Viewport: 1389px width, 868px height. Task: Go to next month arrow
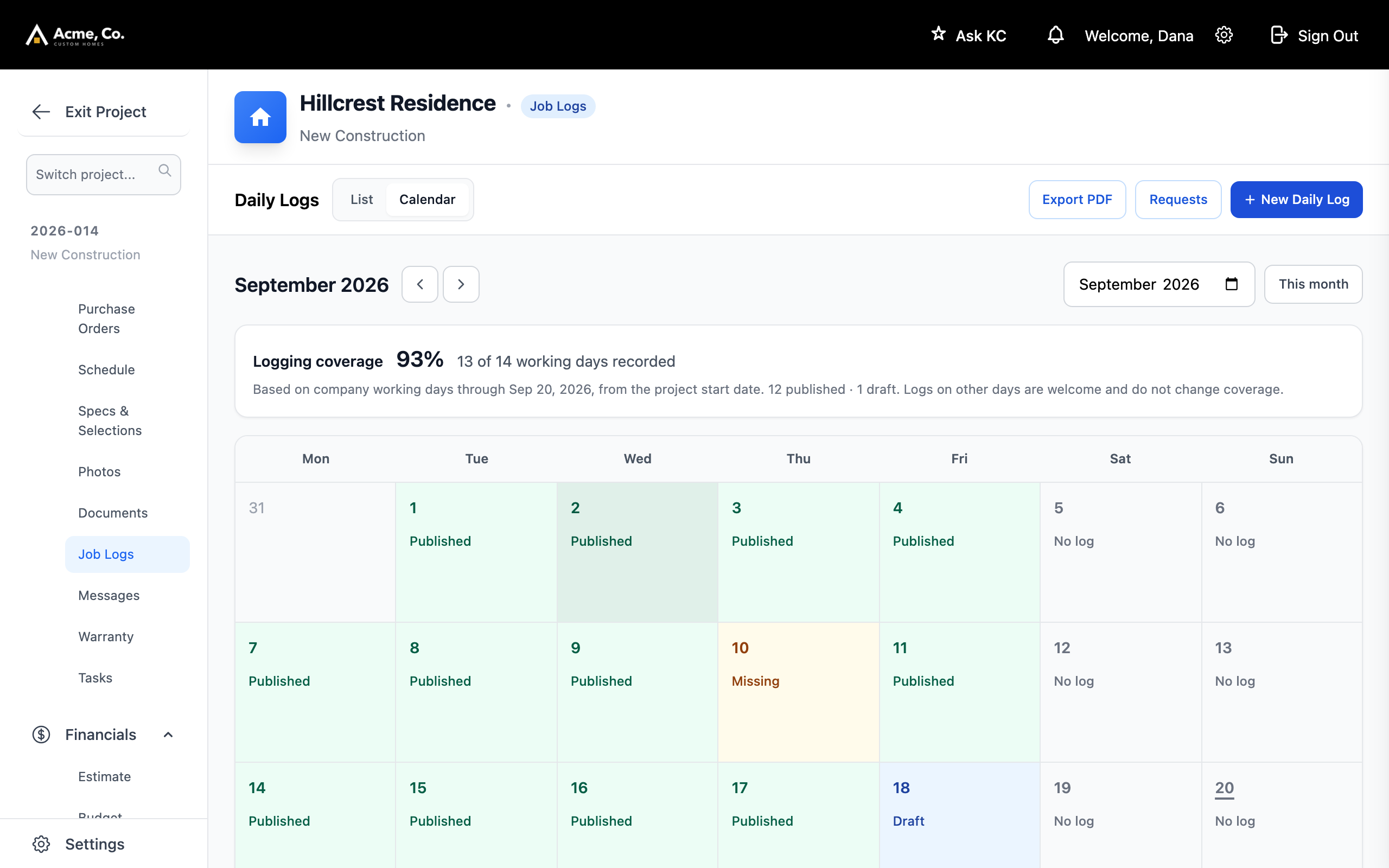coord(461,284)
